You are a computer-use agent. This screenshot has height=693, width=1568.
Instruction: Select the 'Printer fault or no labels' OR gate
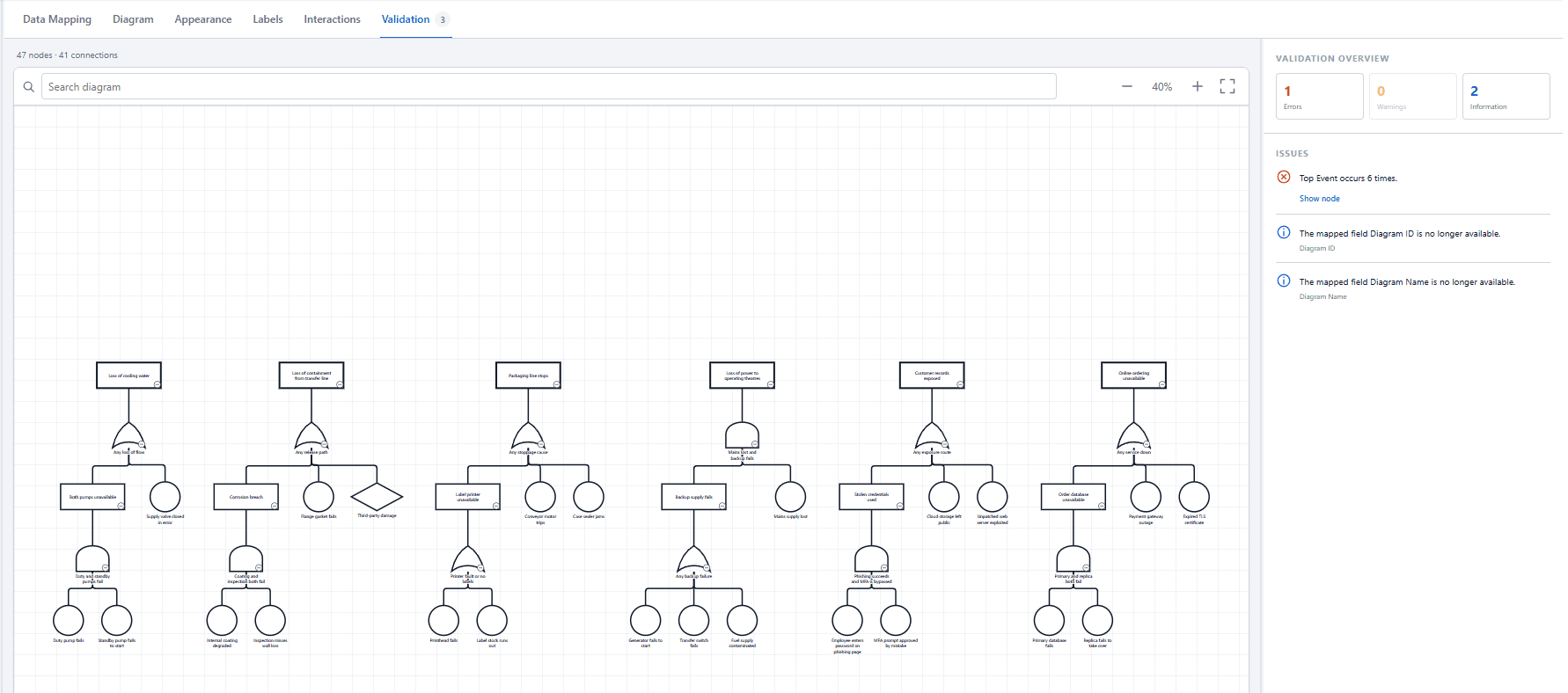467,559
